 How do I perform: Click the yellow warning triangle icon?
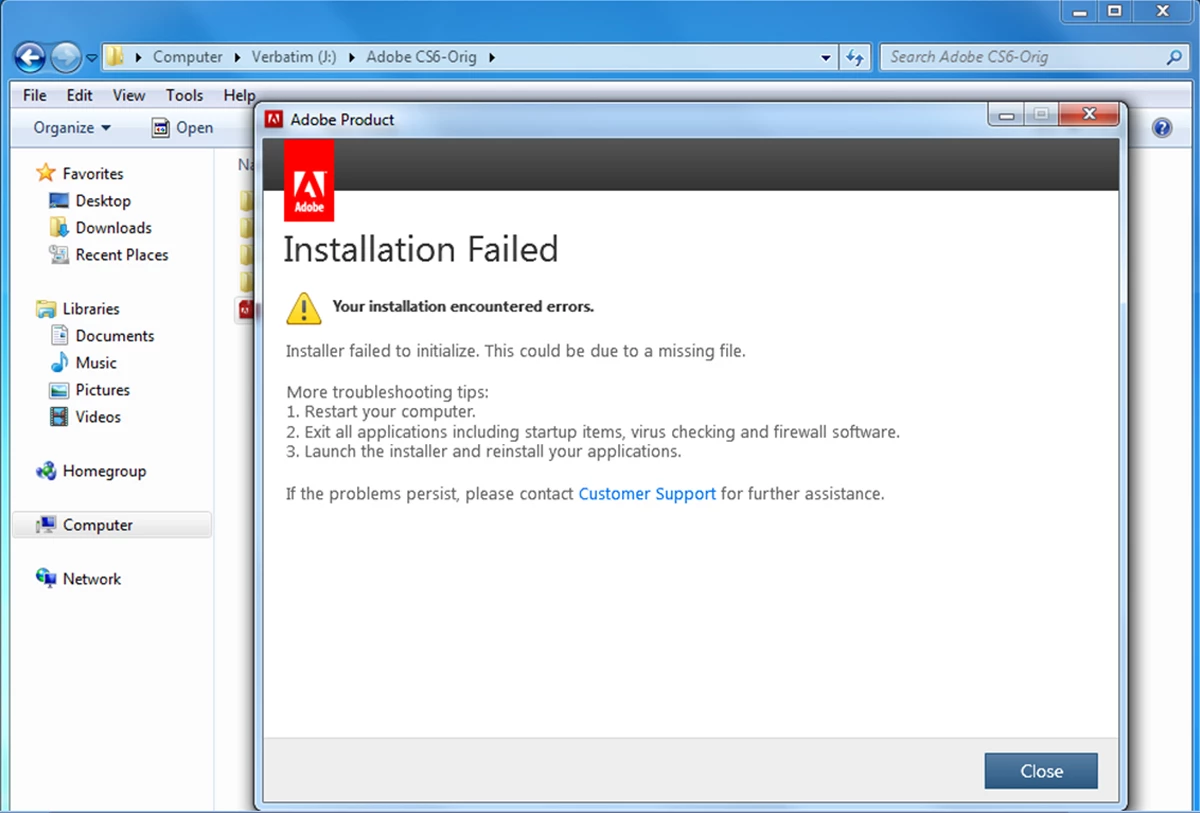304,309
